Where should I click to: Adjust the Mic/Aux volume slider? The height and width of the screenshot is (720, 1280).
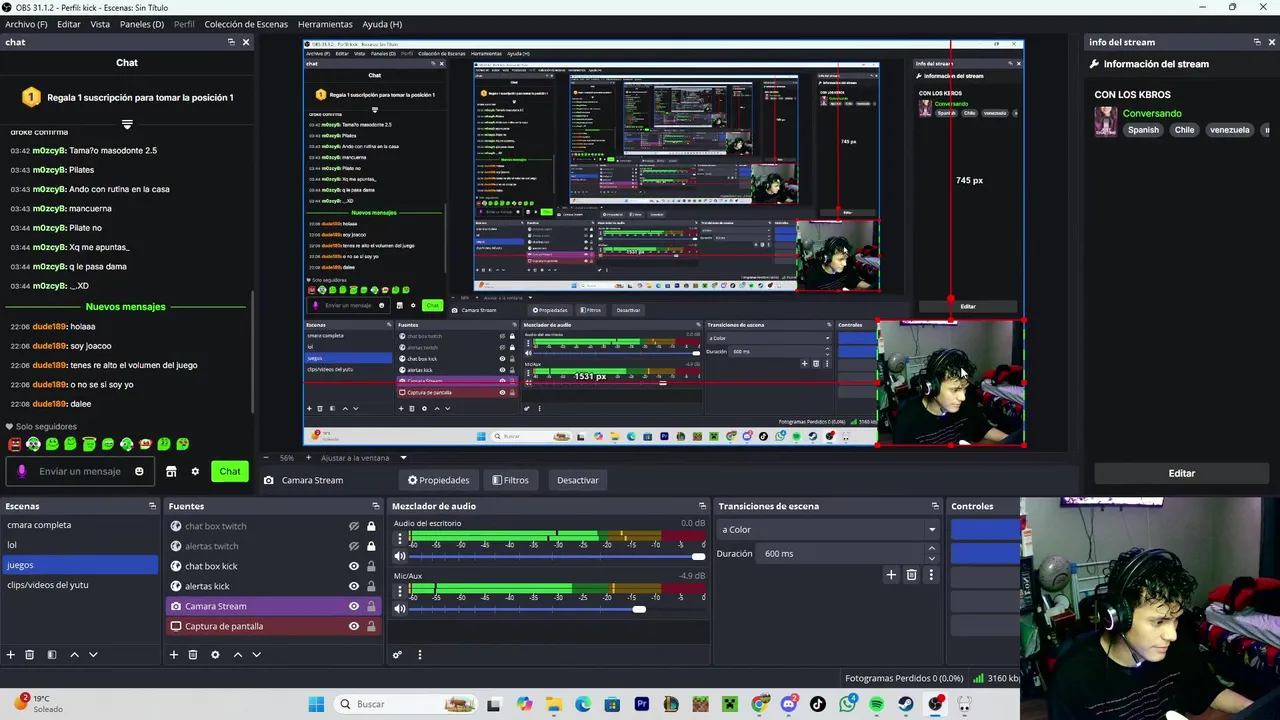tap(639, 609)
